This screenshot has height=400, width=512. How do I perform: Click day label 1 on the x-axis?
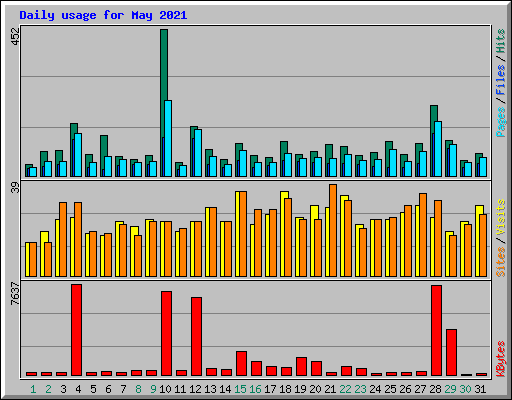(33, 389)
